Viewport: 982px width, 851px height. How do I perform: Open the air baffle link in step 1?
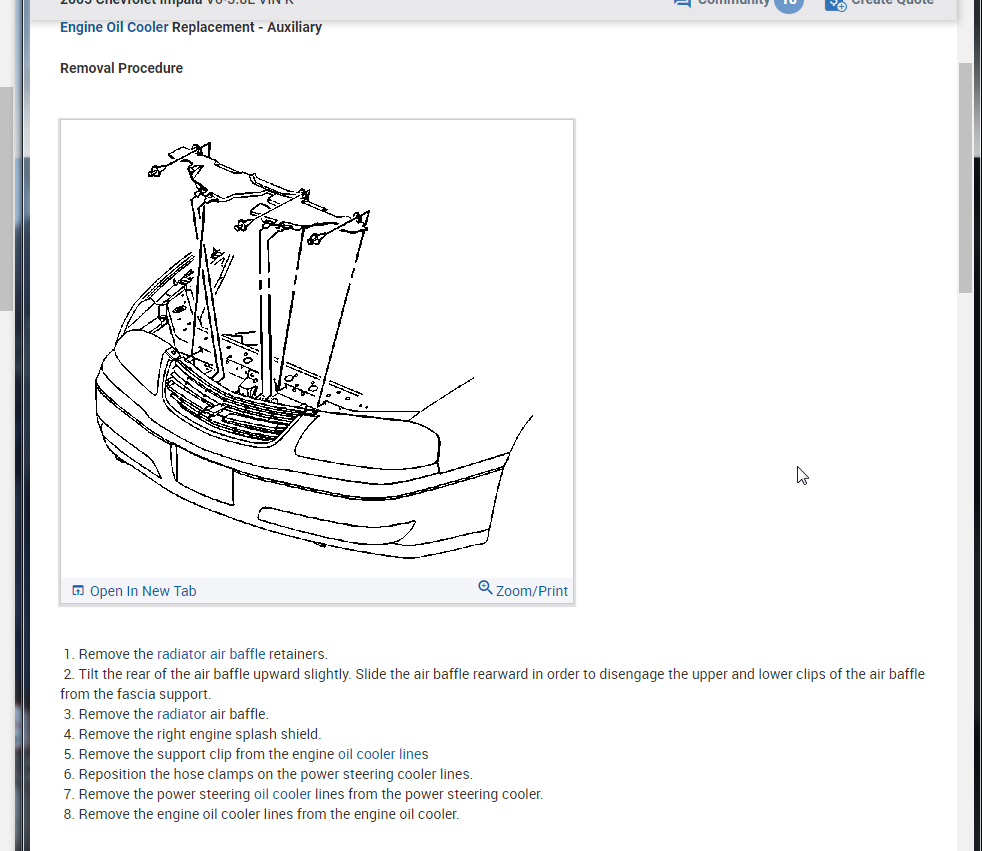[238, 654]
